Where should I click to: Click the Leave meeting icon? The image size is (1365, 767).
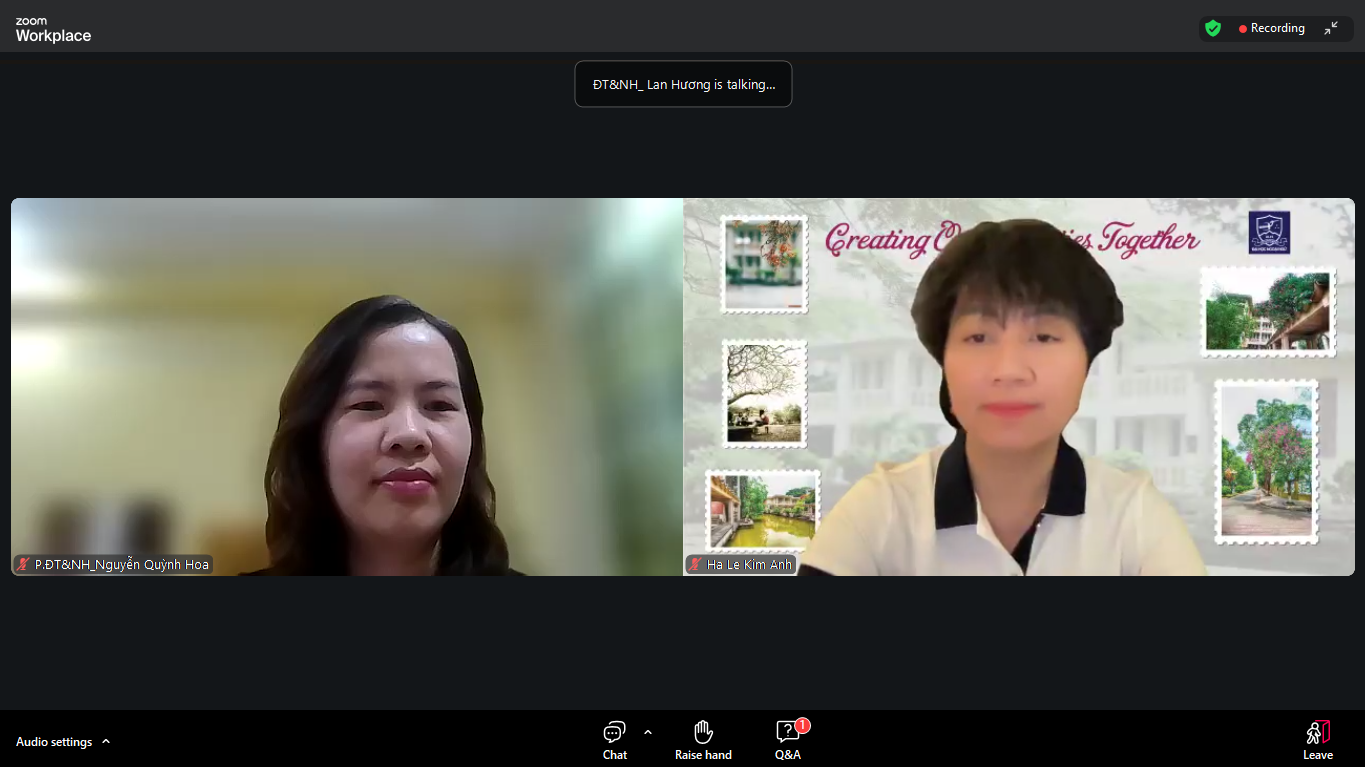1318,732
